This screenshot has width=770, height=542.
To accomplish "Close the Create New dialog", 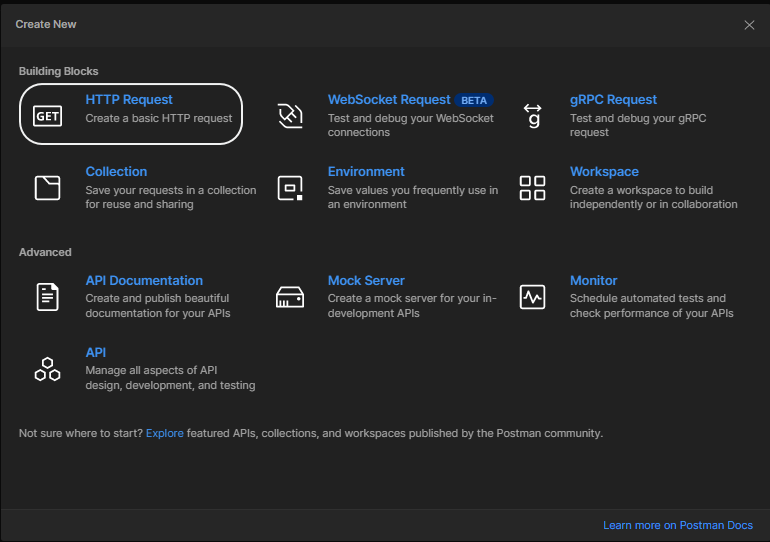I will pos(749,25).
